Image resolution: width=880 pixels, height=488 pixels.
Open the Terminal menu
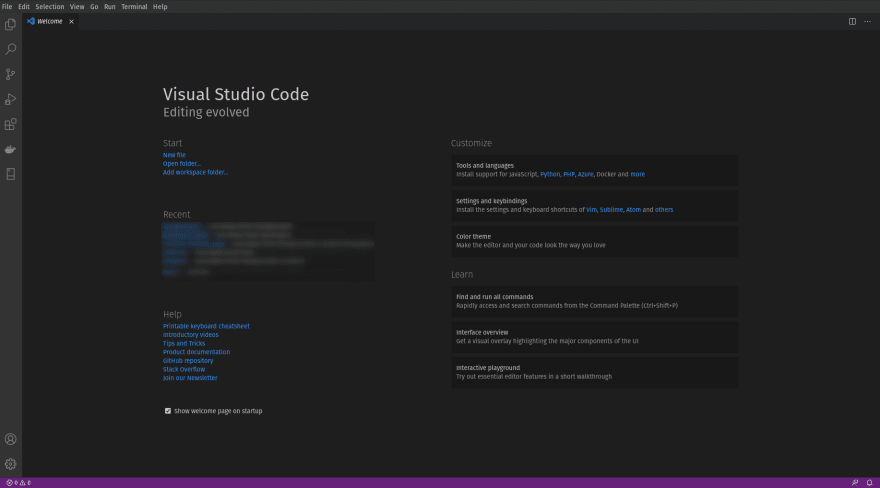pos(134,7)
